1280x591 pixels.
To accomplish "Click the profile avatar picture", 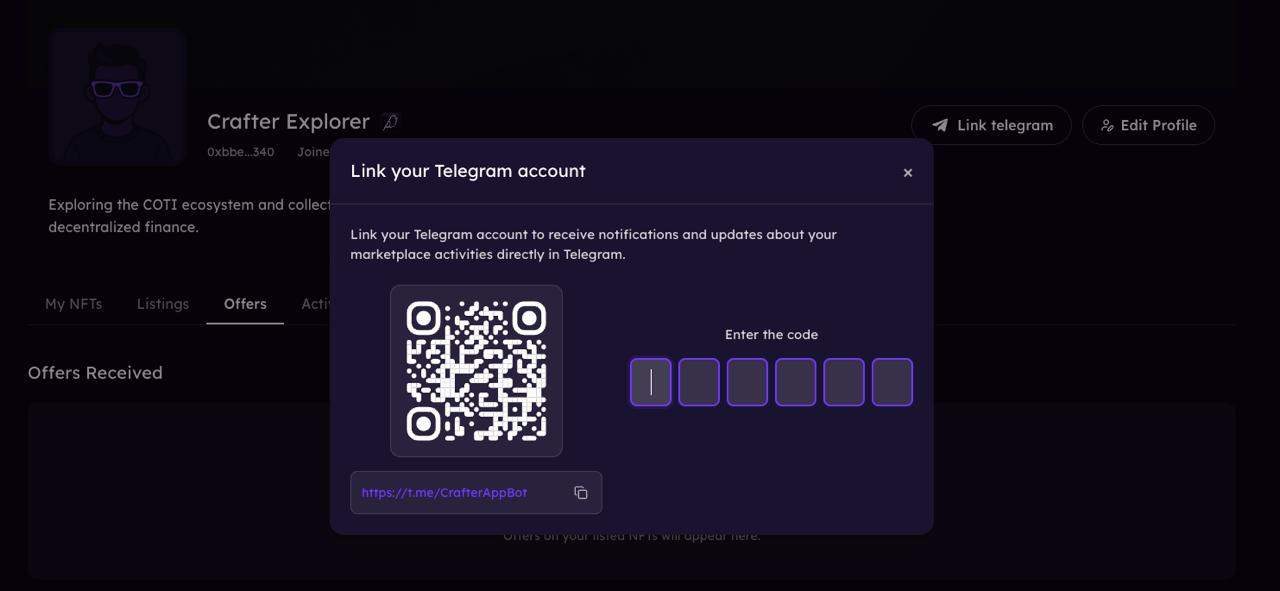I will pos(117,97).
